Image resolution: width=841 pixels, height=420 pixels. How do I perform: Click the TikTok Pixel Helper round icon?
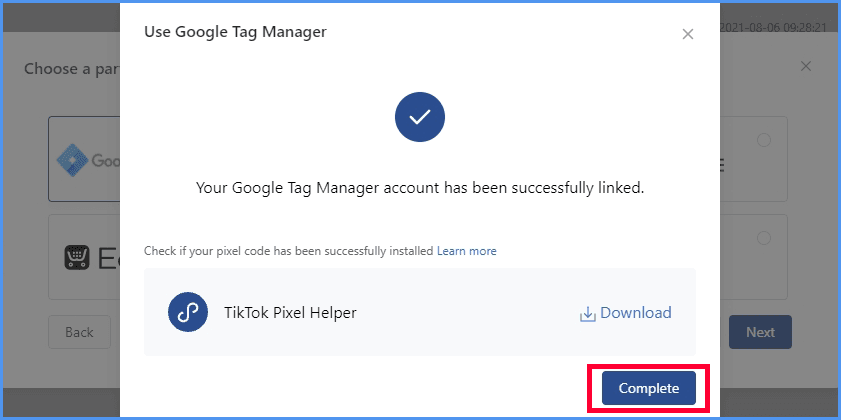[x=187, y=312]
